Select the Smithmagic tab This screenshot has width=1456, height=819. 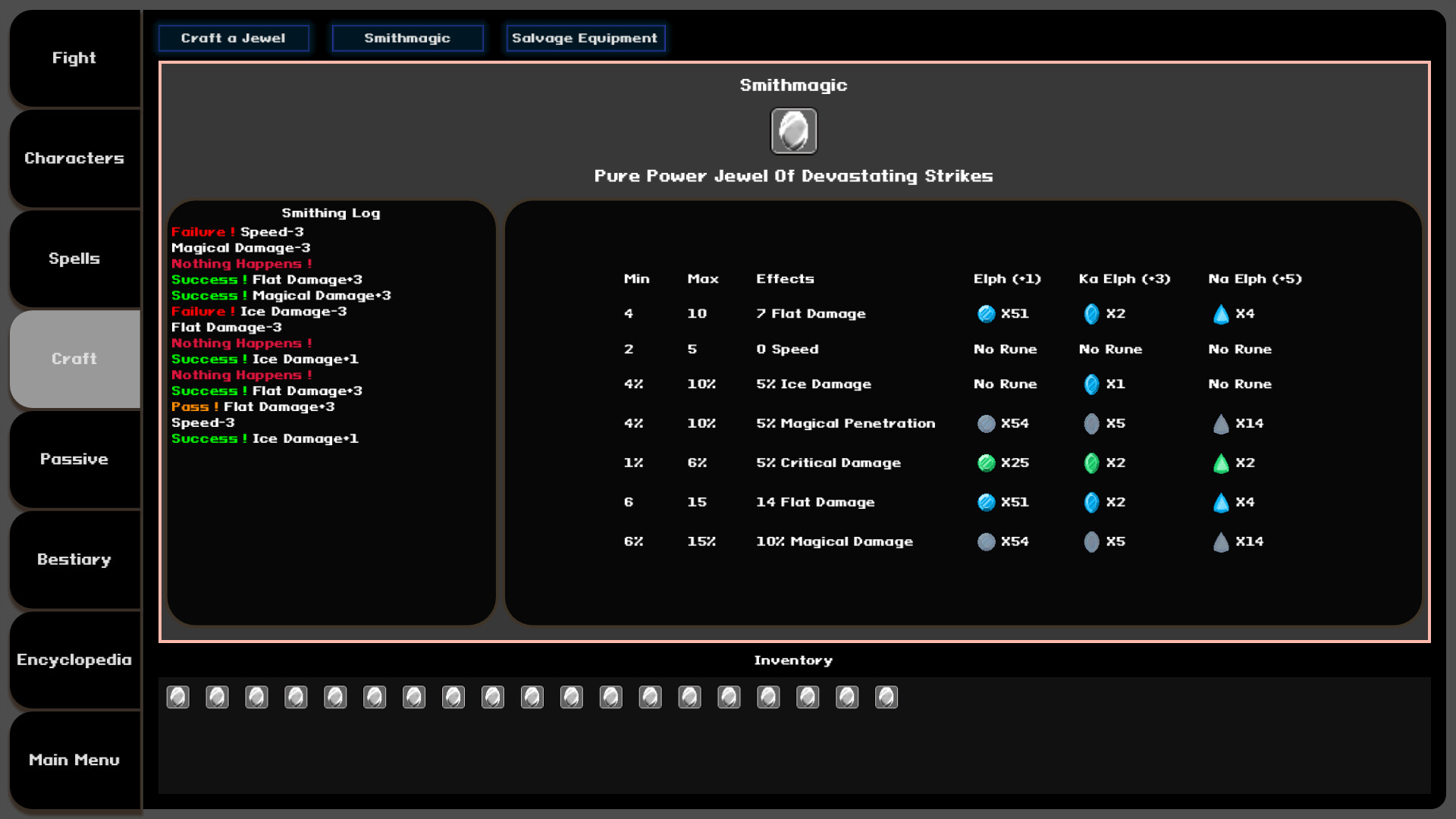click(407, 38)
